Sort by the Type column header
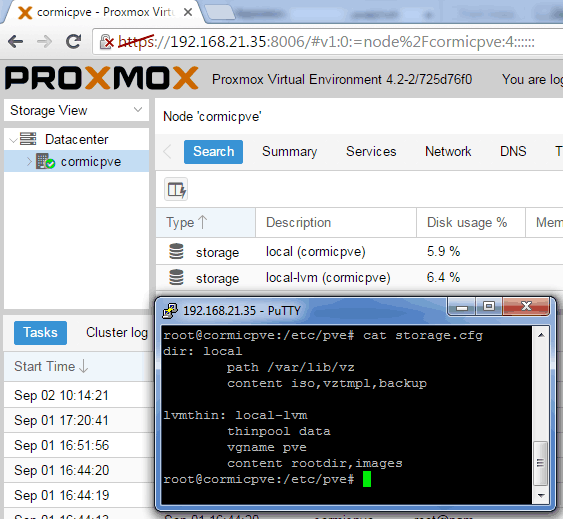This screenshot has width=563, height=519. point(206,222)
